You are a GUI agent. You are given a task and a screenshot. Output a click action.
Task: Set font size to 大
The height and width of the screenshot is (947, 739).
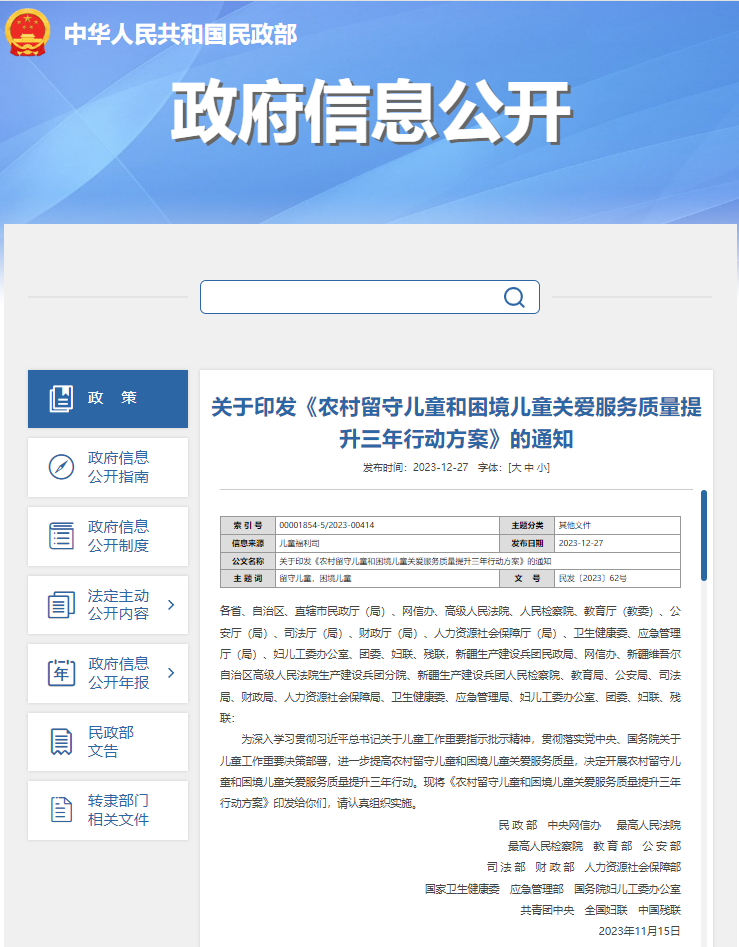(x=516, y=467)
